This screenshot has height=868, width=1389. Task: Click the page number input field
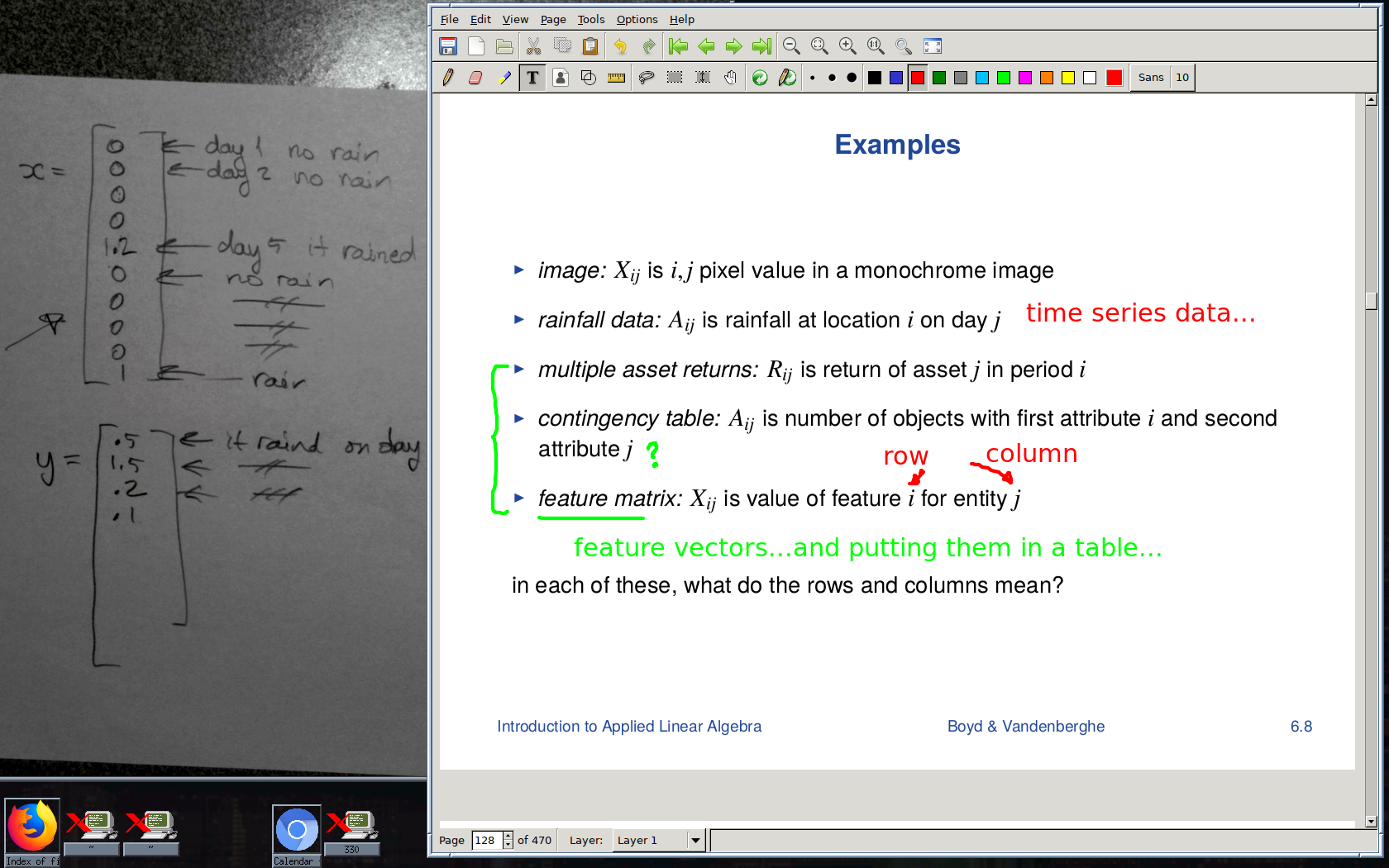tap(485, 841)
